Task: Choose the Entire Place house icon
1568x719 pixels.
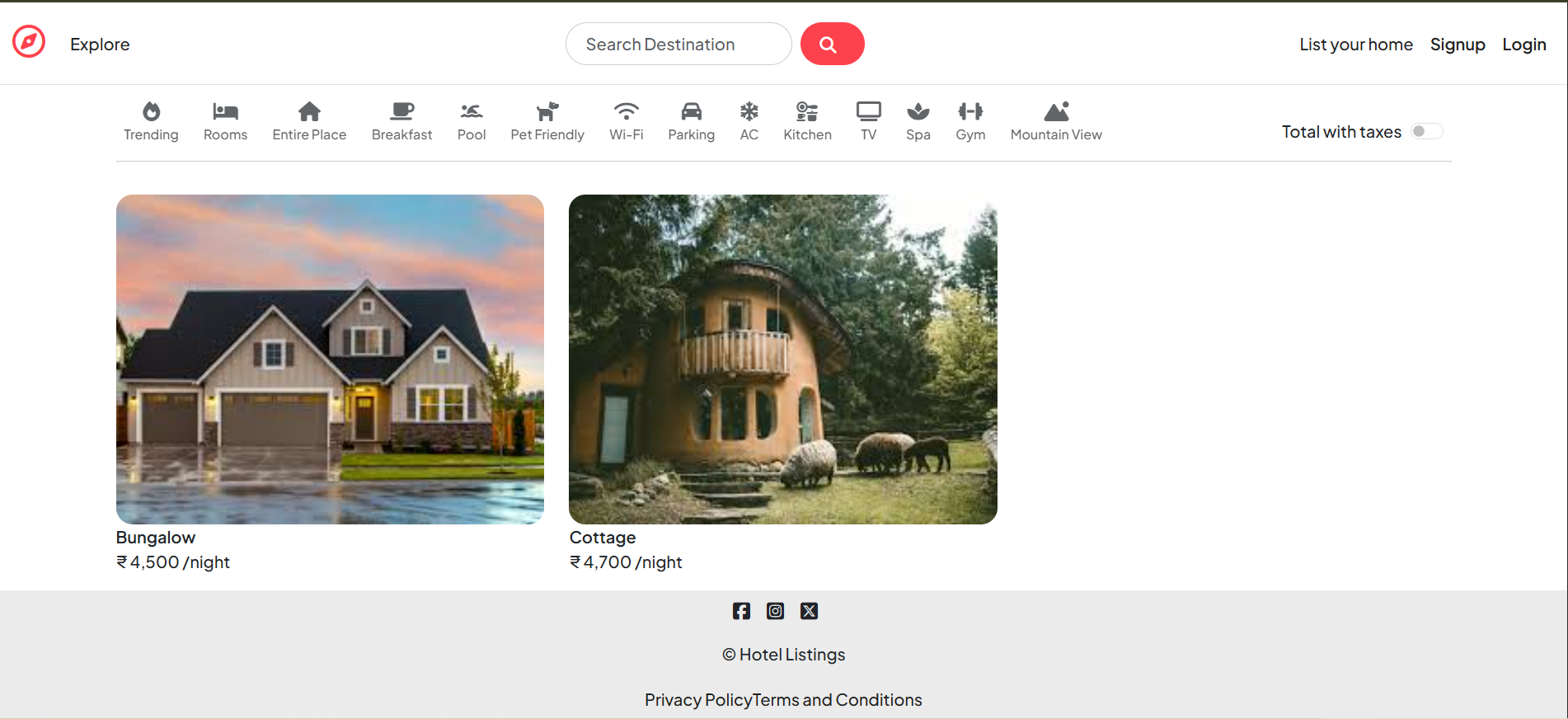Action: click(x=309, y=111)
